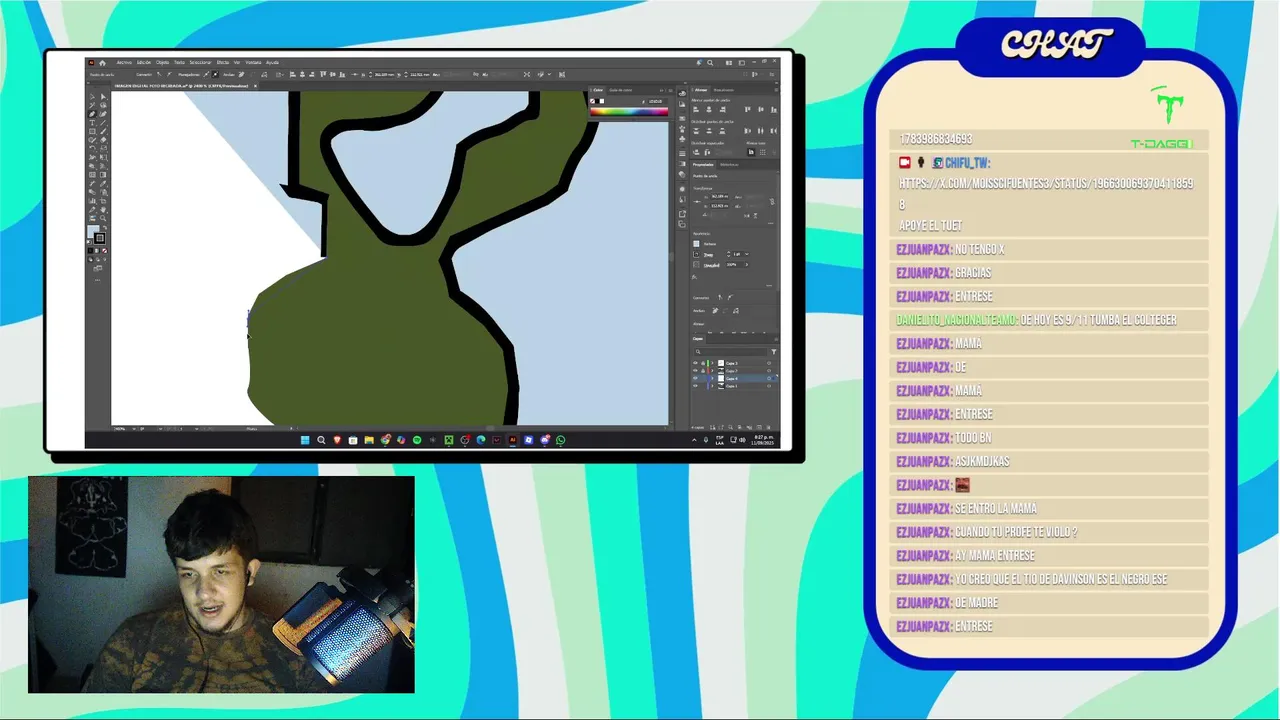Viewport: 1280px width, 720px height.
Task: Pick a color from the spectrum bar
Action: [x=629, y=111]
